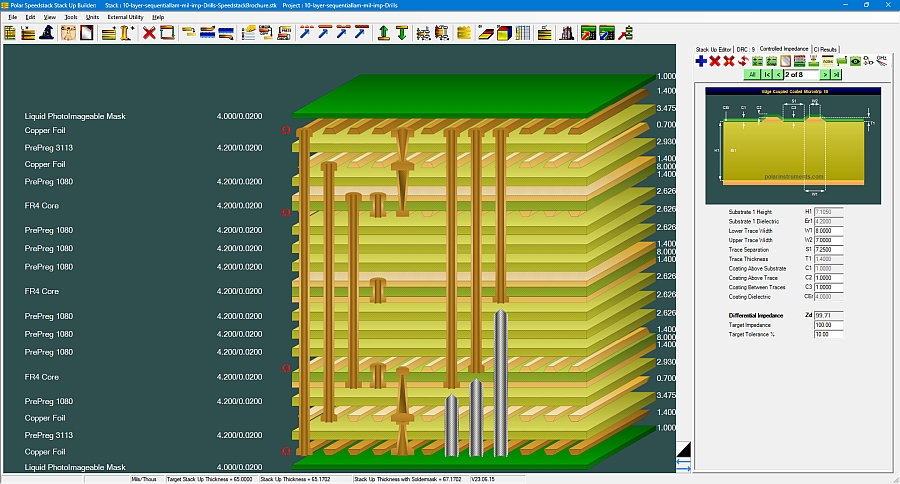This screenshot has width=900, height=484.
Task: Click the Target Tolerance % field
Action: (x=828, y=334)
